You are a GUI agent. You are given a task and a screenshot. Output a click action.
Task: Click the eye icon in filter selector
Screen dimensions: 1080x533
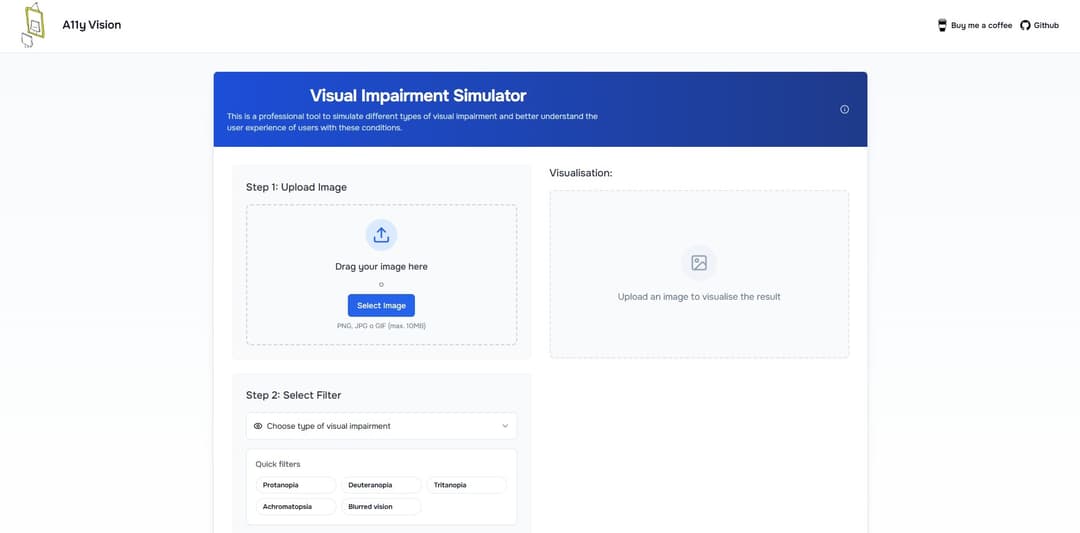tap(258, 426)
